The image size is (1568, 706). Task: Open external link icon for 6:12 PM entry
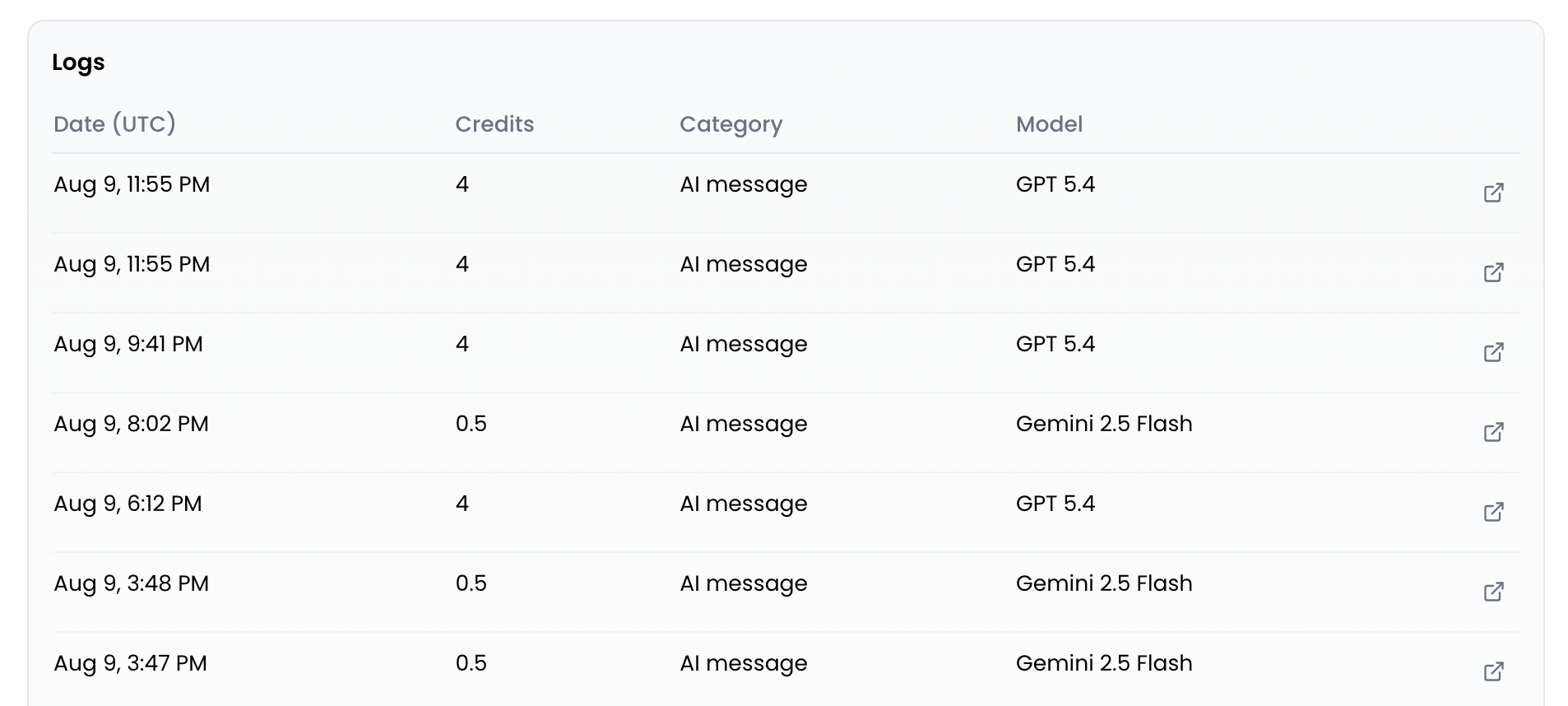[1494, 512]
